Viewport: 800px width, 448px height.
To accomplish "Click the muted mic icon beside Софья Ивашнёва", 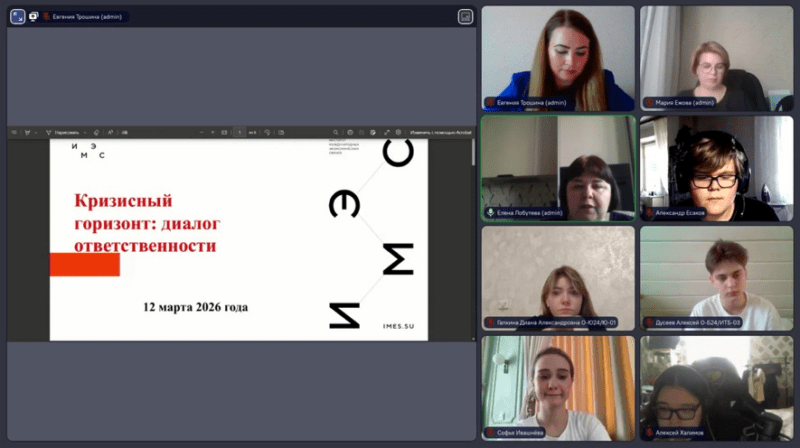I will [x=490, y=433].
